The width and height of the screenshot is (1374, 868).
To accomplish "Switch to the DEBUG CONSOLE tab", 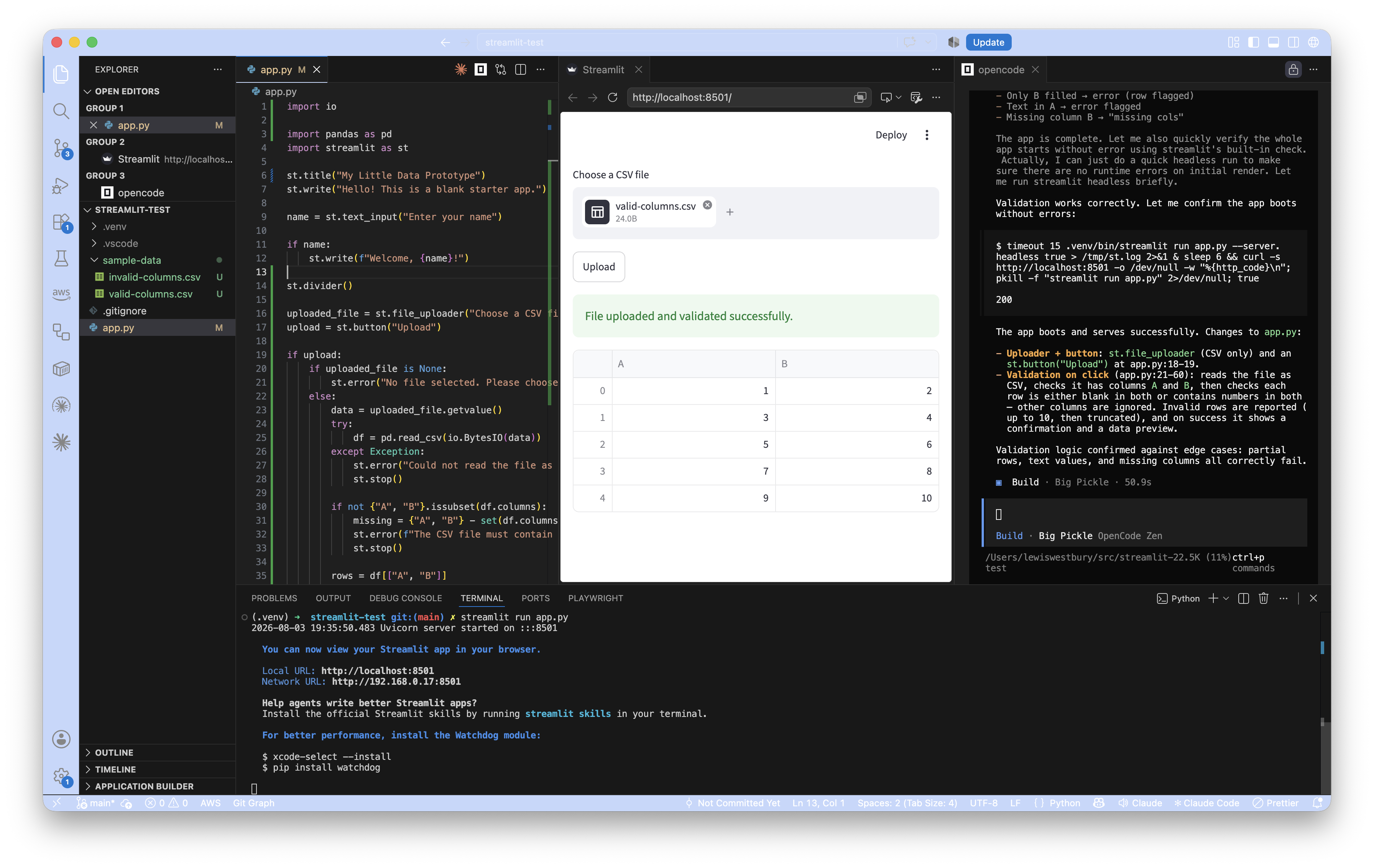I will (x=406, y=598).
